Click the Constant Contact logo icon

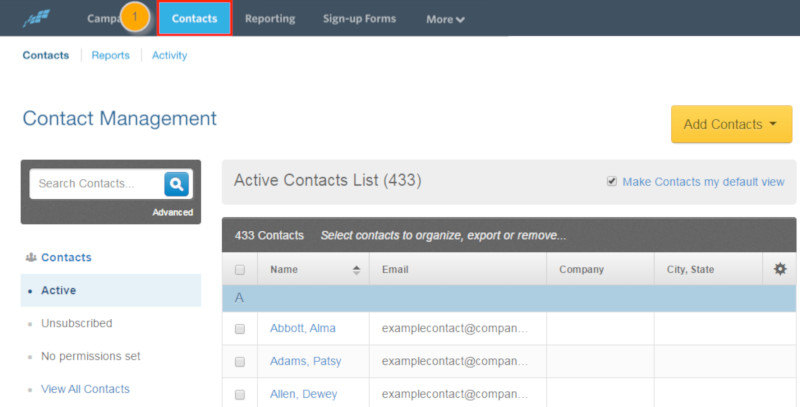click(x=36, y=18)
